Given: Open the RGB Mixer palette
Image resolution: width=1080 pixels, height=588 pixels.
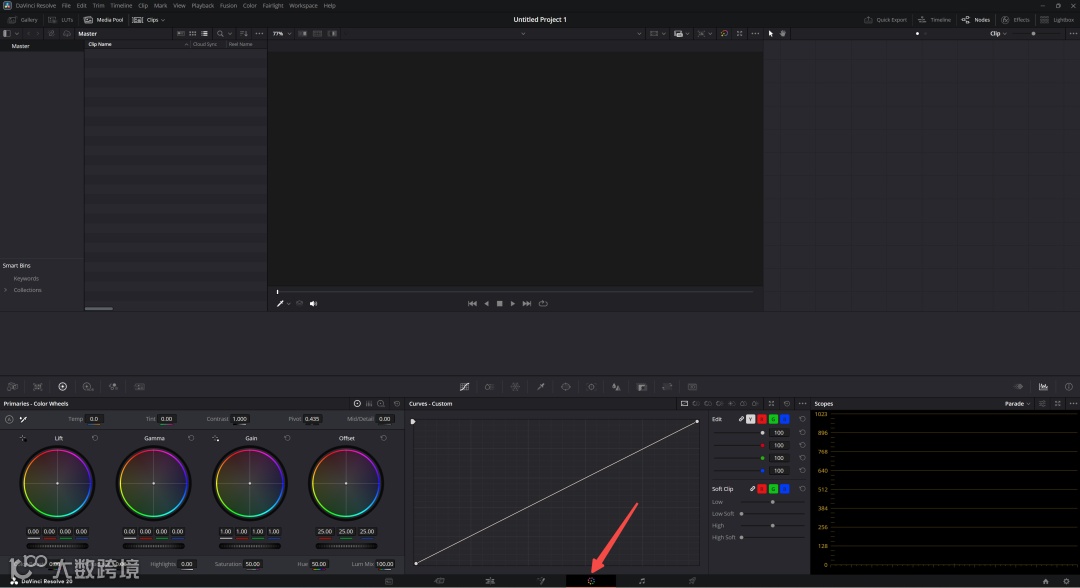Looking at the screenshot, I should (113, 387).
